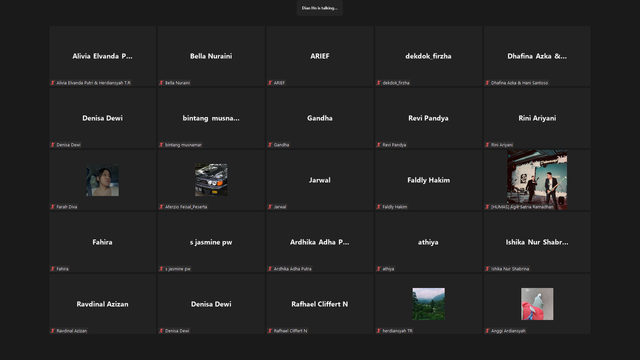Click Bella Nuraini's muted microphone icon
640x360 pixels.
click(x=161, y=83)
